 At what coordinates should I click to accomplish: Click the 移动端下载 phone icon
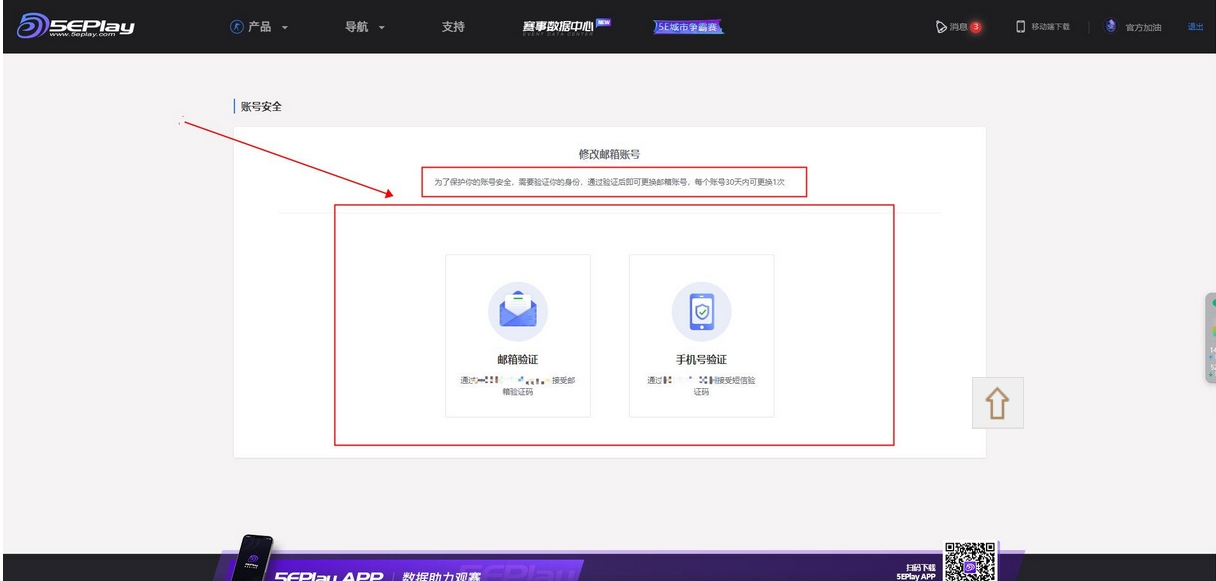tap(1021, 27)
